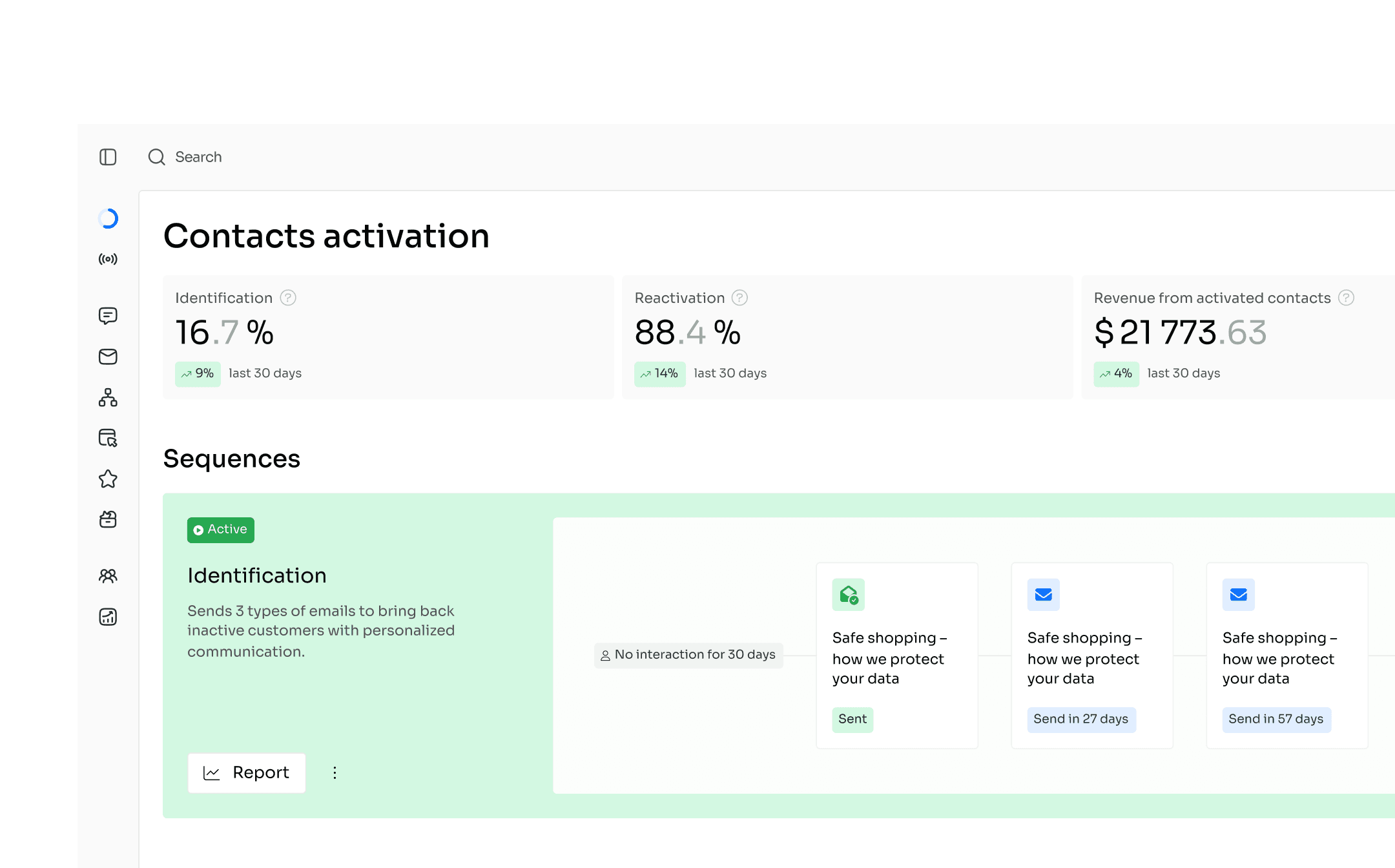The height and width of the screenshot is (868, 1395).
Task: Click the No interaction for 30 days trigger
Action: pyautogui.click(x=688, y=655)
